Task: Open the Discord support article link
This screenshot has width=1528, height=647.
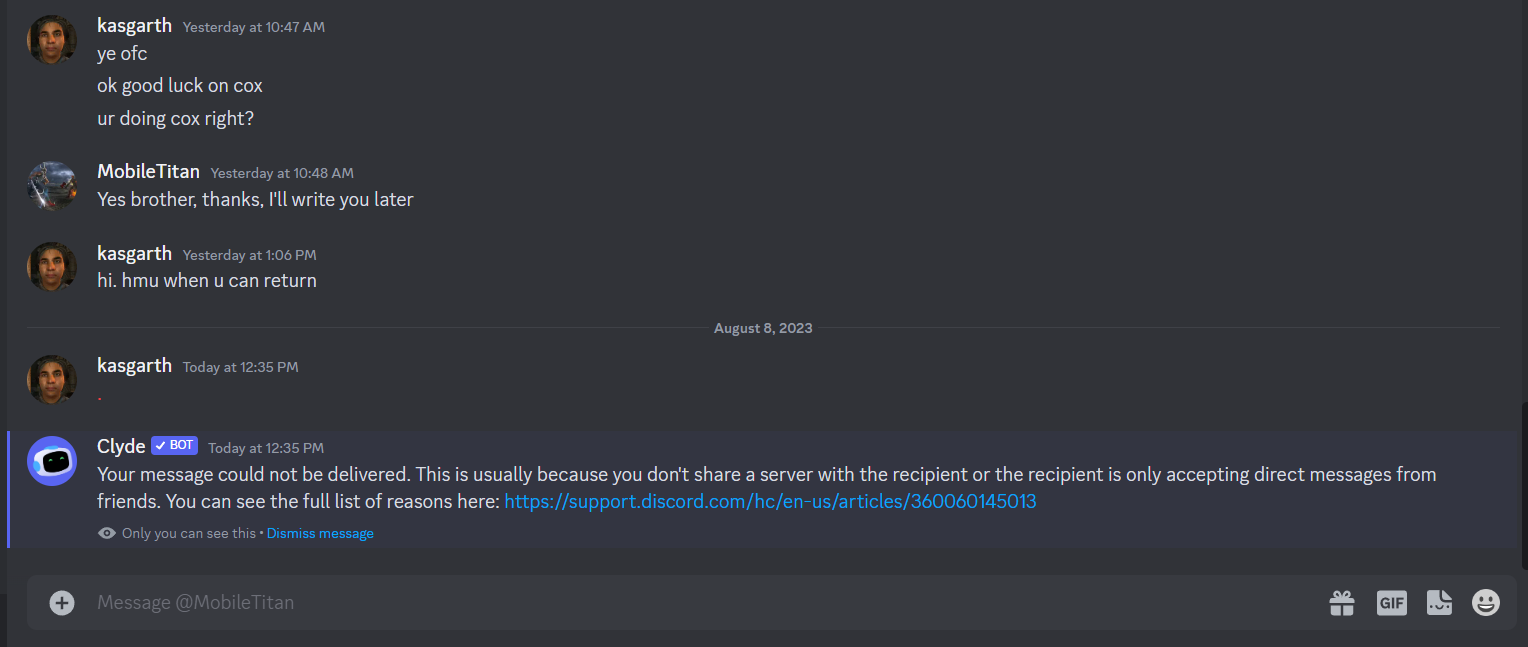Action: pos(770,501)
